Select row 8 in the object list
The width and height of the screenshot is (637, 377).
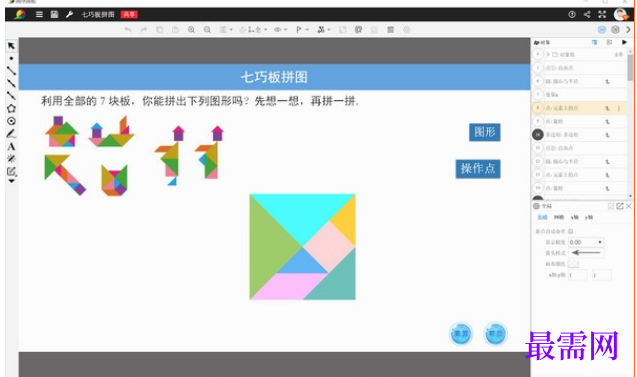[x=579, y=108]
